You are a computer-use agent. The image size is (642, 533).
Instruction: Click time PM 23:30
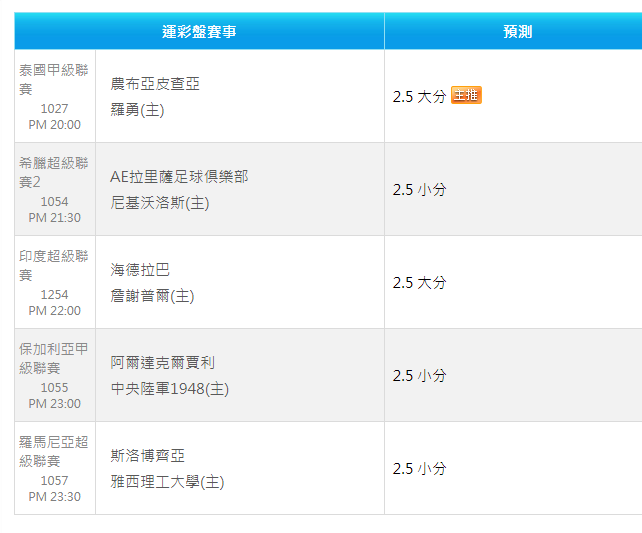point(54,497)
